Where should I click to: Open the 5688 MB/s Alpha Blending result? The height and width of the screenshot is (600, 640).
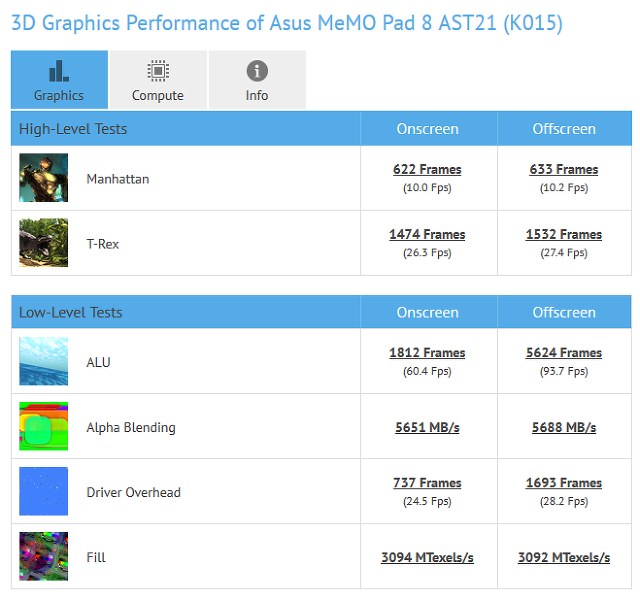(564, 427)
